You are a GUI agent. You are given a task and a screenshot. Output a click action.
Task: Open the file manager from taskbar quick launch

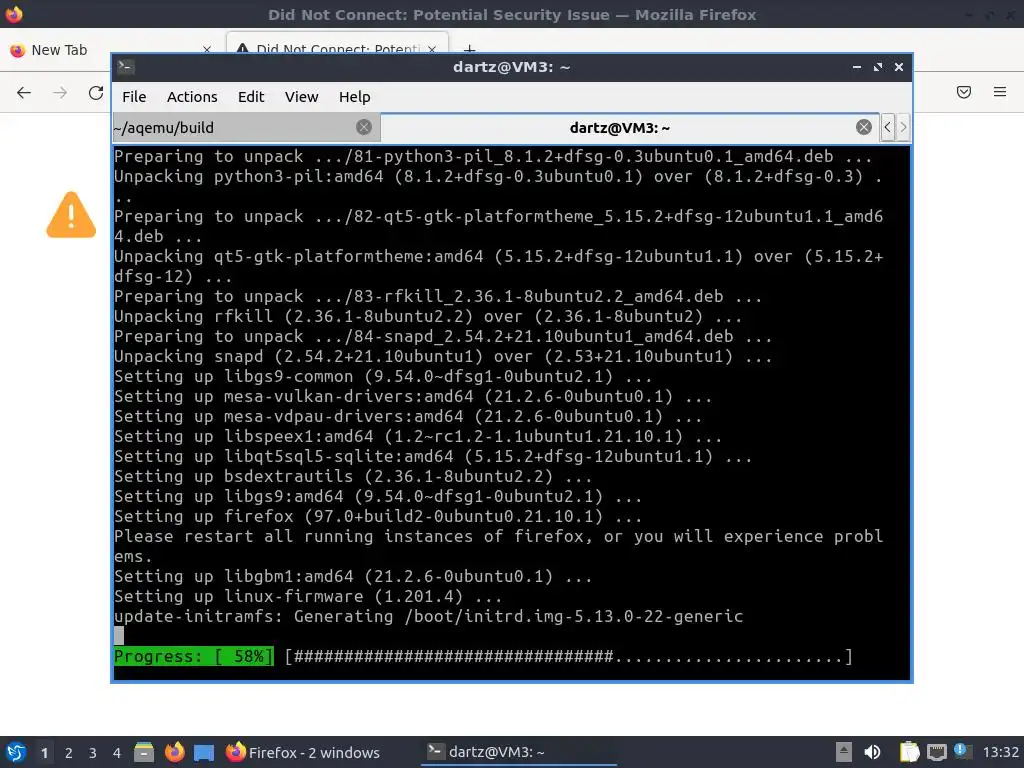click(144, 752)
